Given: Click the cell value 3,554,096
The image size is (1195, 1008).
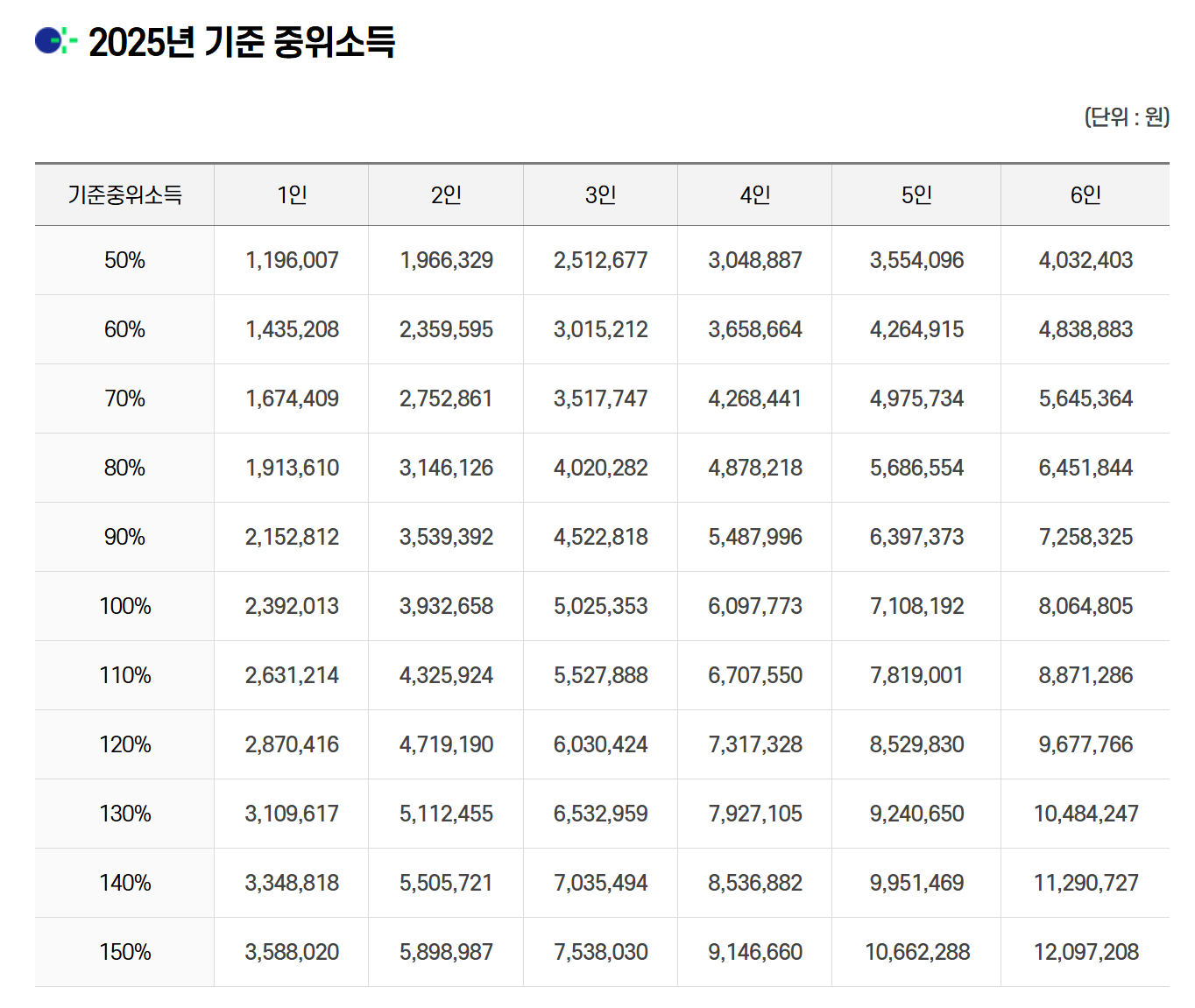Looking at the screenshot, I should pyautogui.click(x=916, y=260).
